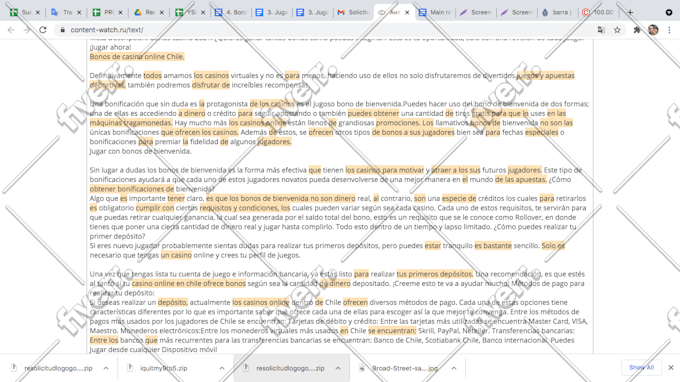
Task: Close the downloads bar
Action: tap(671, 368)
